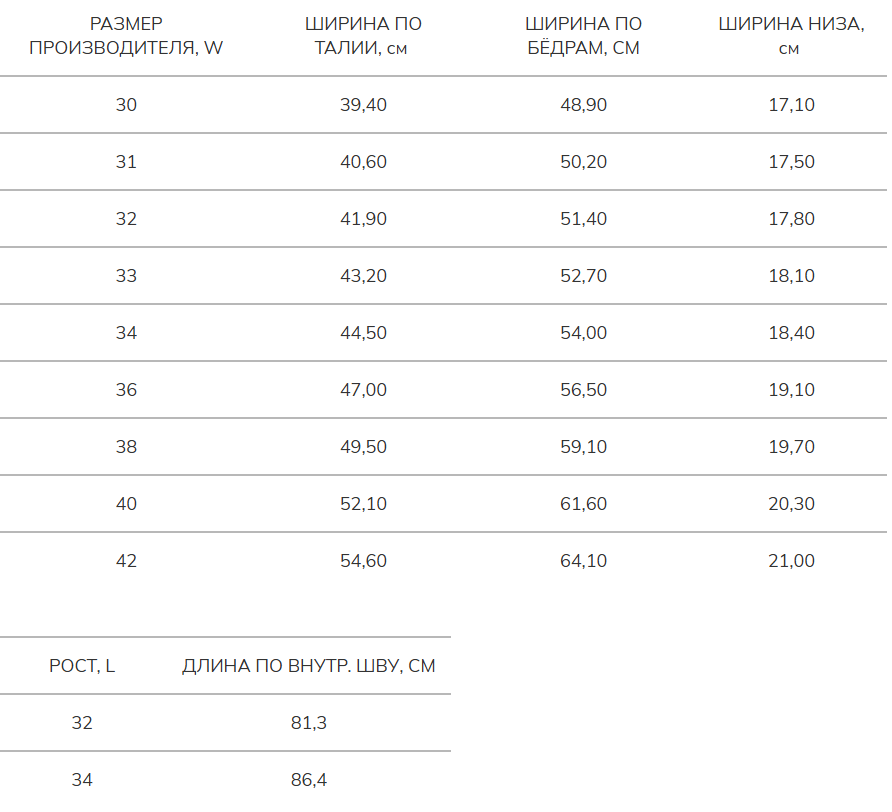Select waist width value 40,60
Screen dimensions: 892x812
click(363, 162)
